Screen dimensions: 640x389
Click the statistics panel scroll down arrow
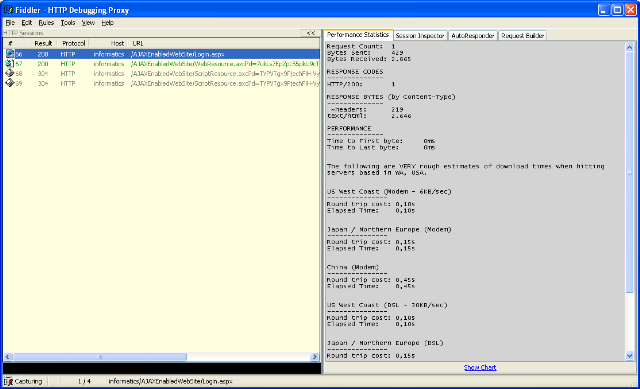[x=629, y=356]
